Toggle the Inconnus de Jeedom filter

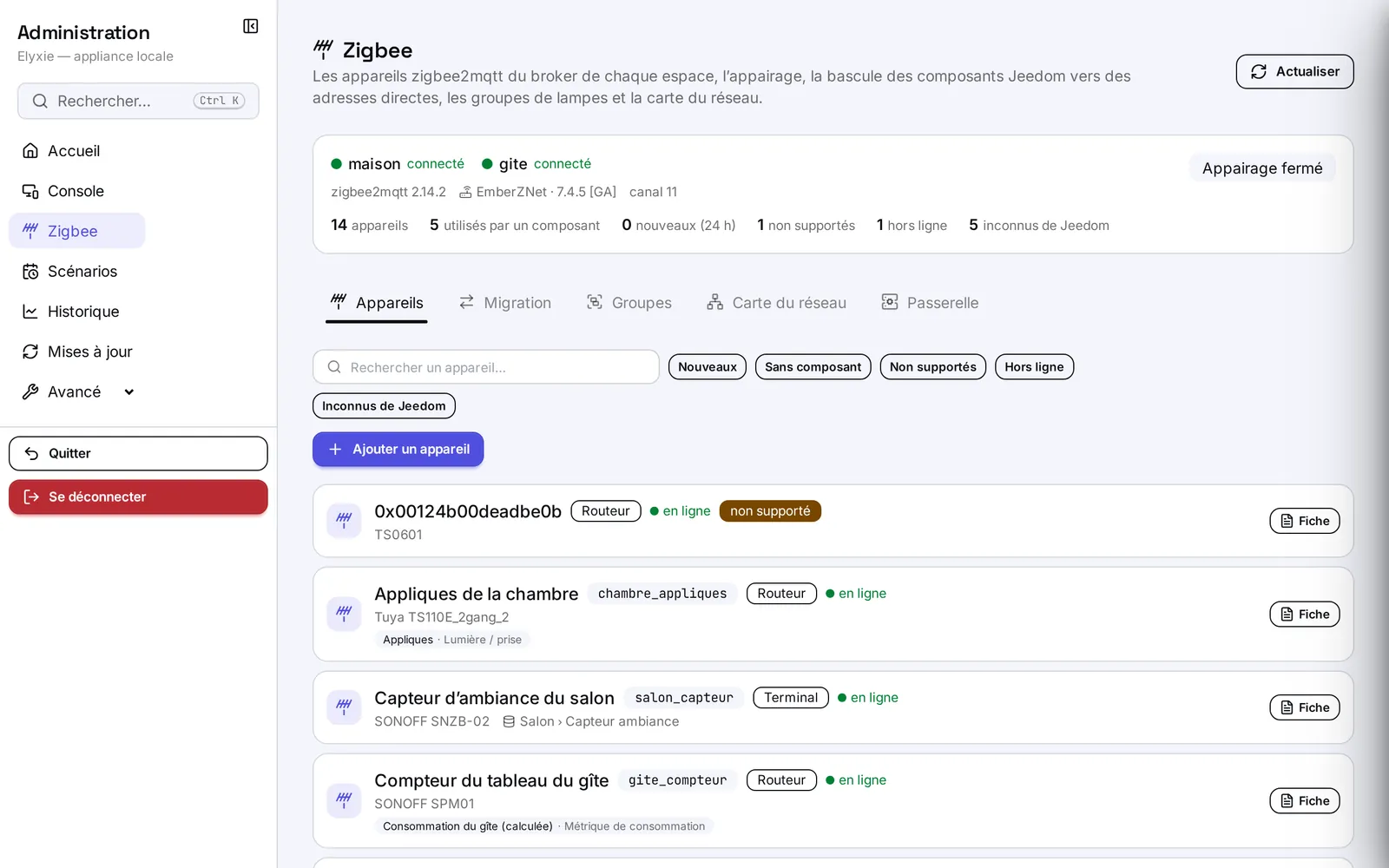384,406
